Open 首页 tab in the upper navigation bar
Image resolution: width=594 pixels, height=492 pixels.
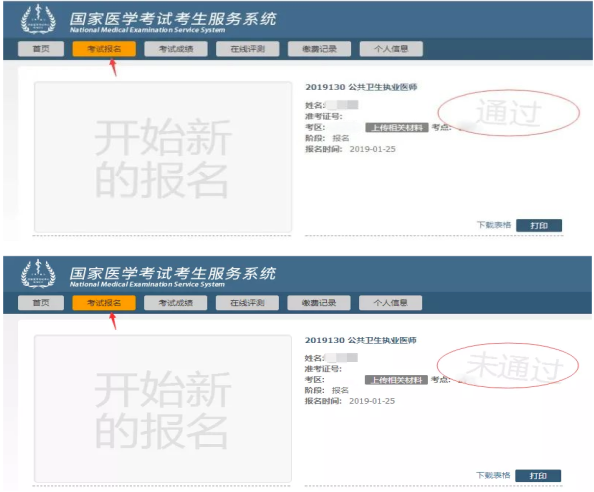pyautogui.click(x=41, y=49)
